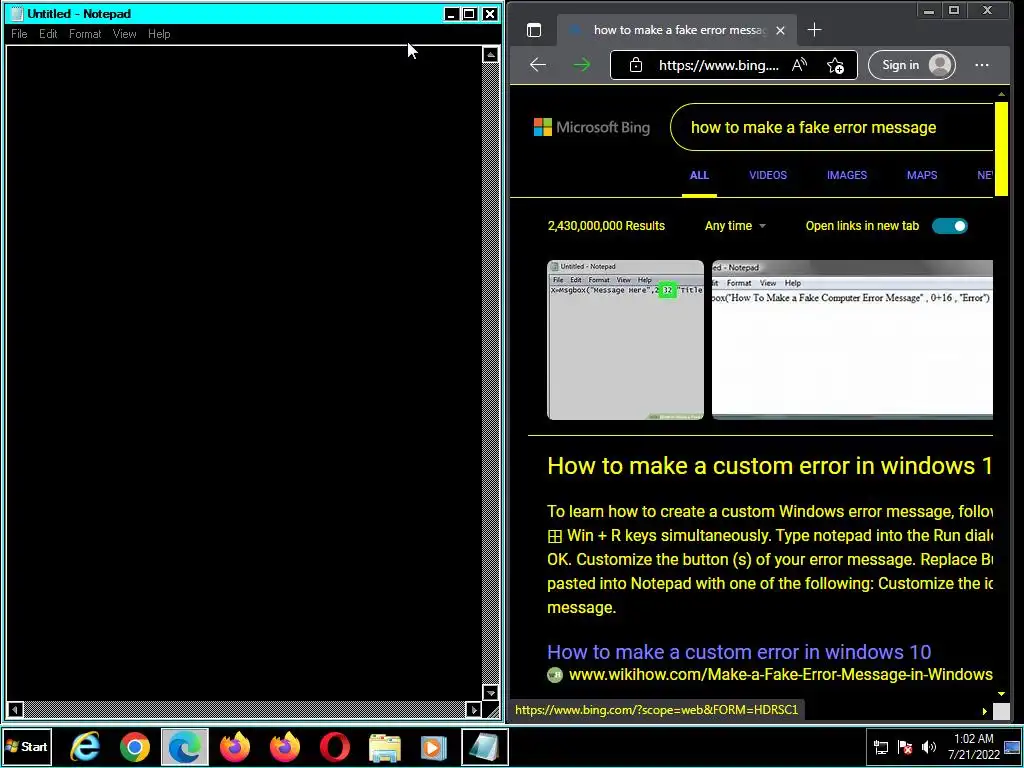Click the Start button
The height and width of the screenshot is (768, 1024).
pos(27,746)
